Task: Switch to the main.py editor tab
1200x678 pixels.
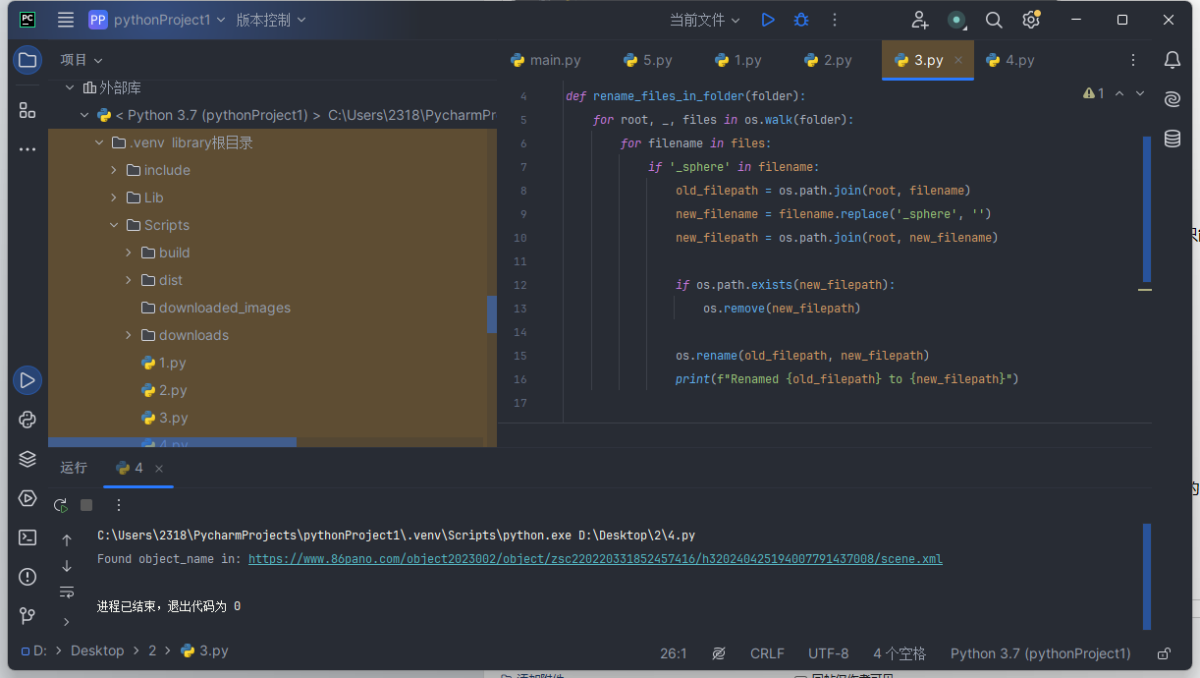Action: 554,60
